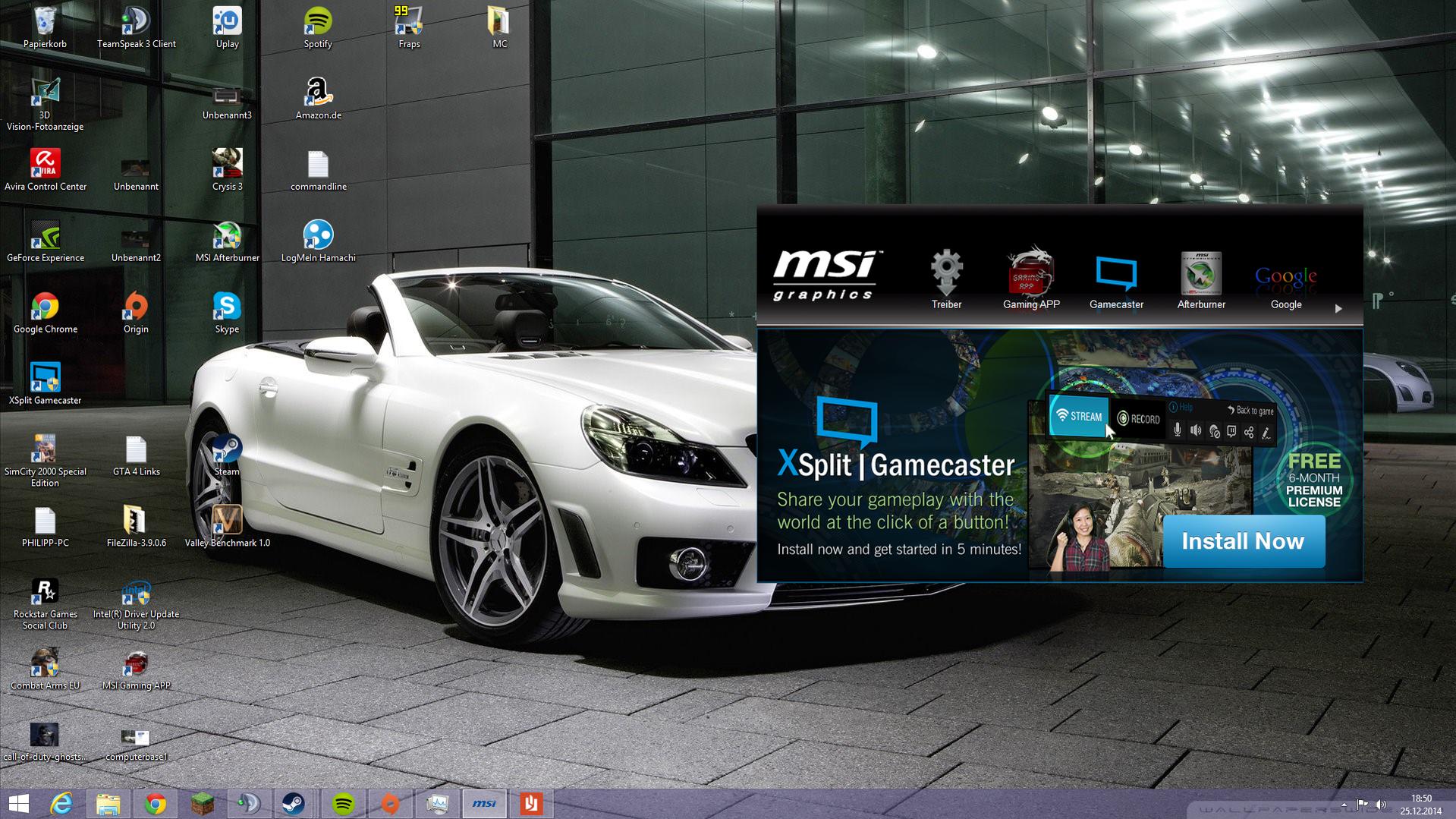Select the XSplit Gamecaster desktop shortcut
This screenshot has height=819, width=1456.
[x=45, y=384]
